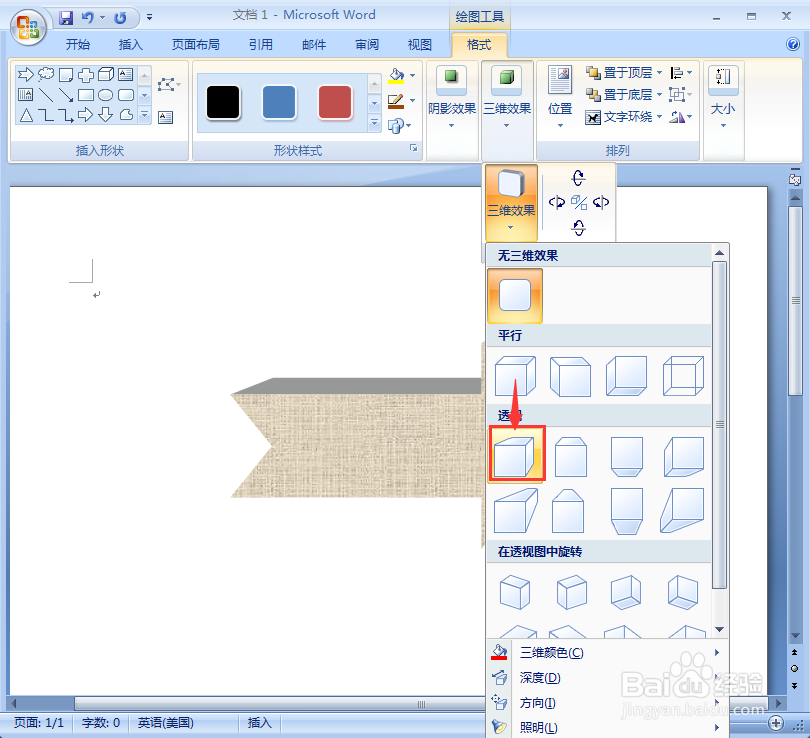Viewport: 810px width, 738px height.
Task: Open the 形状样式 dialog launcher
Action: click(413, 148)
